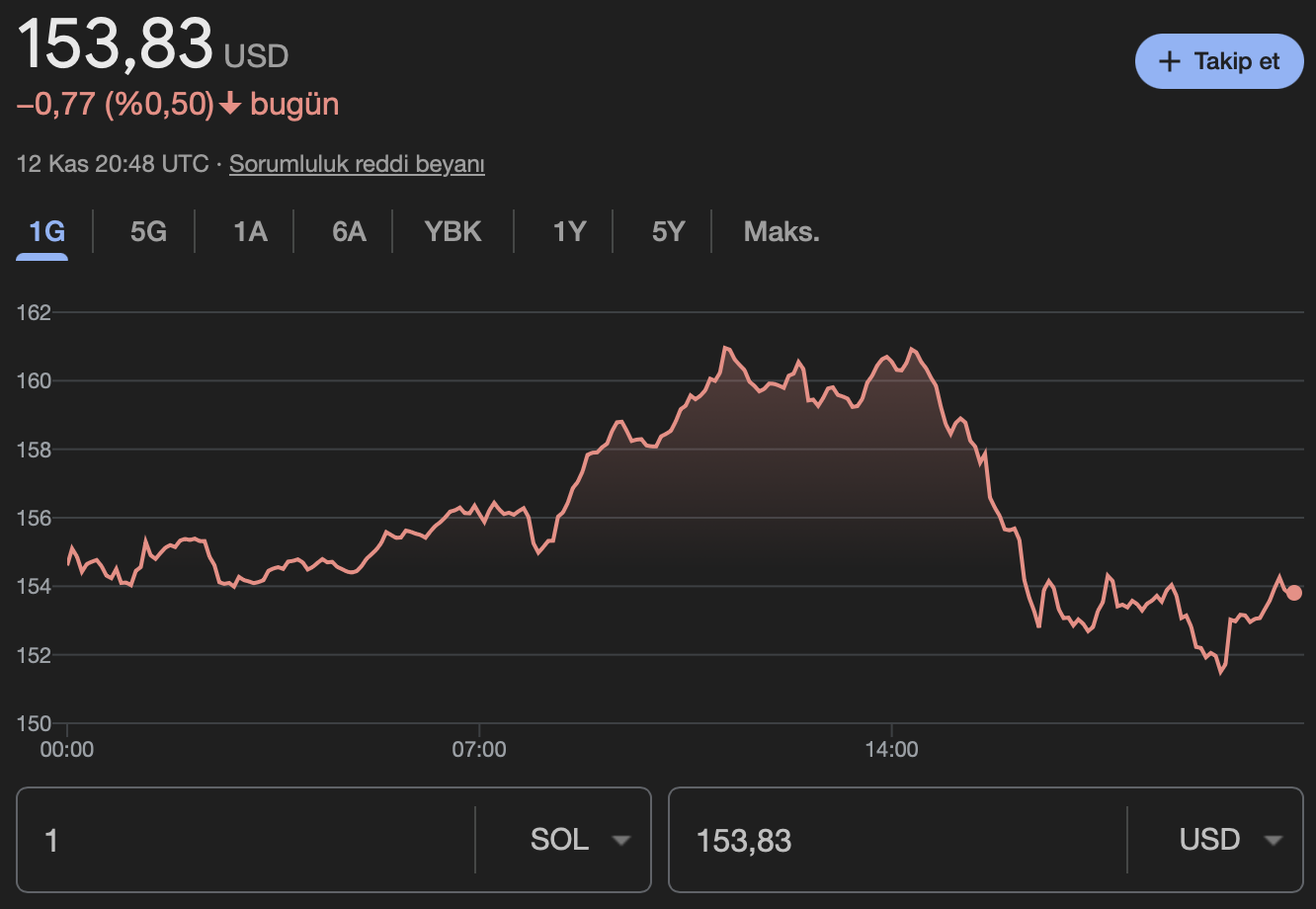Select the 1G time range tab
The image size is (1316, 909).
coord(46,231)
